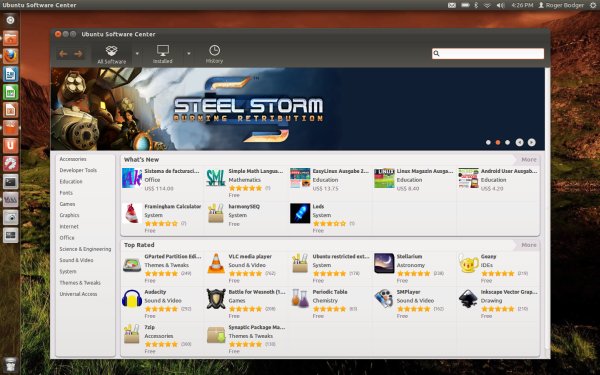Click the Ubuntu dash home launcher icon
The image size is (600, 375).
(x=10, y=20)
